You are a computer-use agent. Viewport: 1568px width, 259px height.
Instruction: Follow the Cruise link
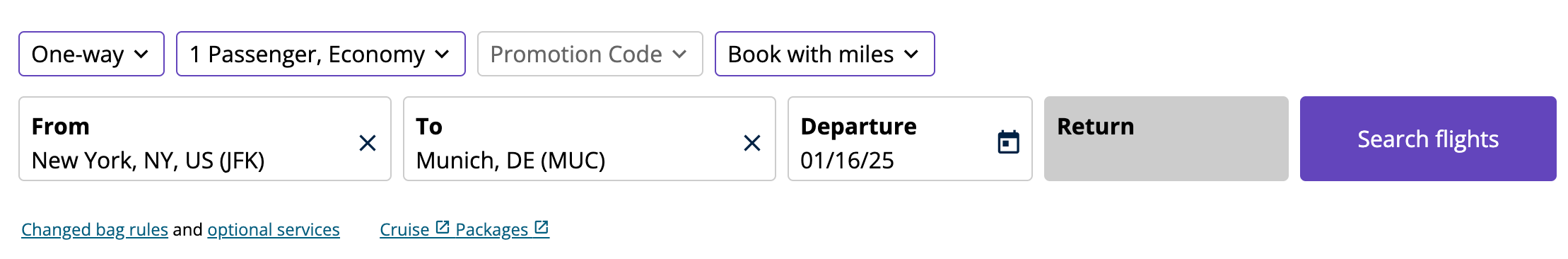pyautogui.click(x=404, y=229)
